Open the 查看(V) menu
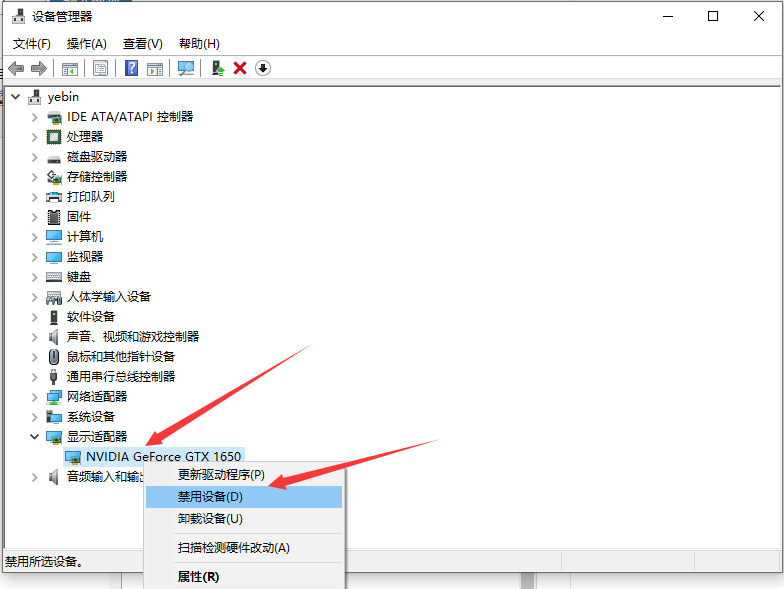Viewport: 784px width, 589px height. click(x=142, y=44)
